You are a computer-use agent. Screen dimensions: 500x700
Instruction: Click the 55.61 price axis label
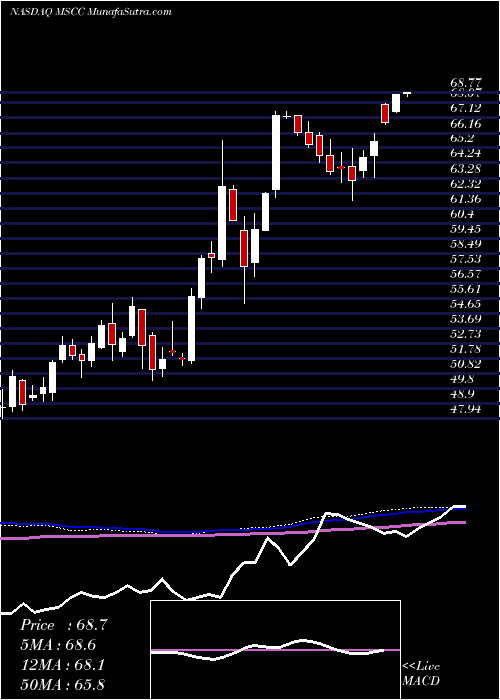tap(466, 289)
